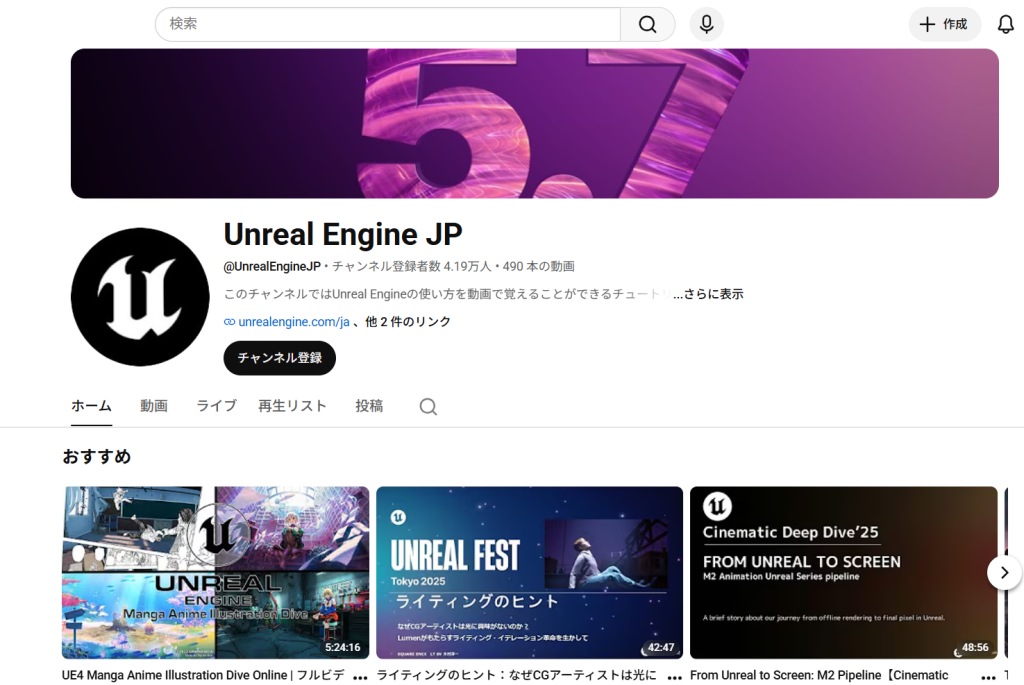
Task: Open the notifications bell
Action: pos(1005,24)
